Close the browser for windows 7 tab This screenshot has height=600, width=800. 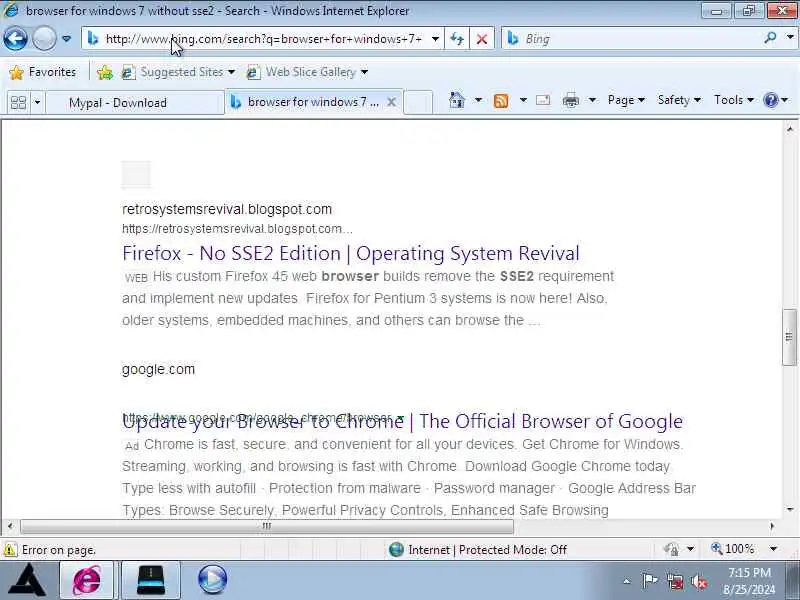coord(391,102)
